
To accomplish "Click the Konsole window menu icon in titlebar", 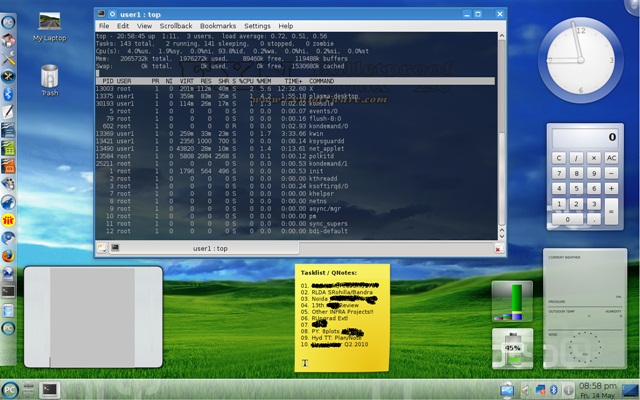I will [101, 14].
